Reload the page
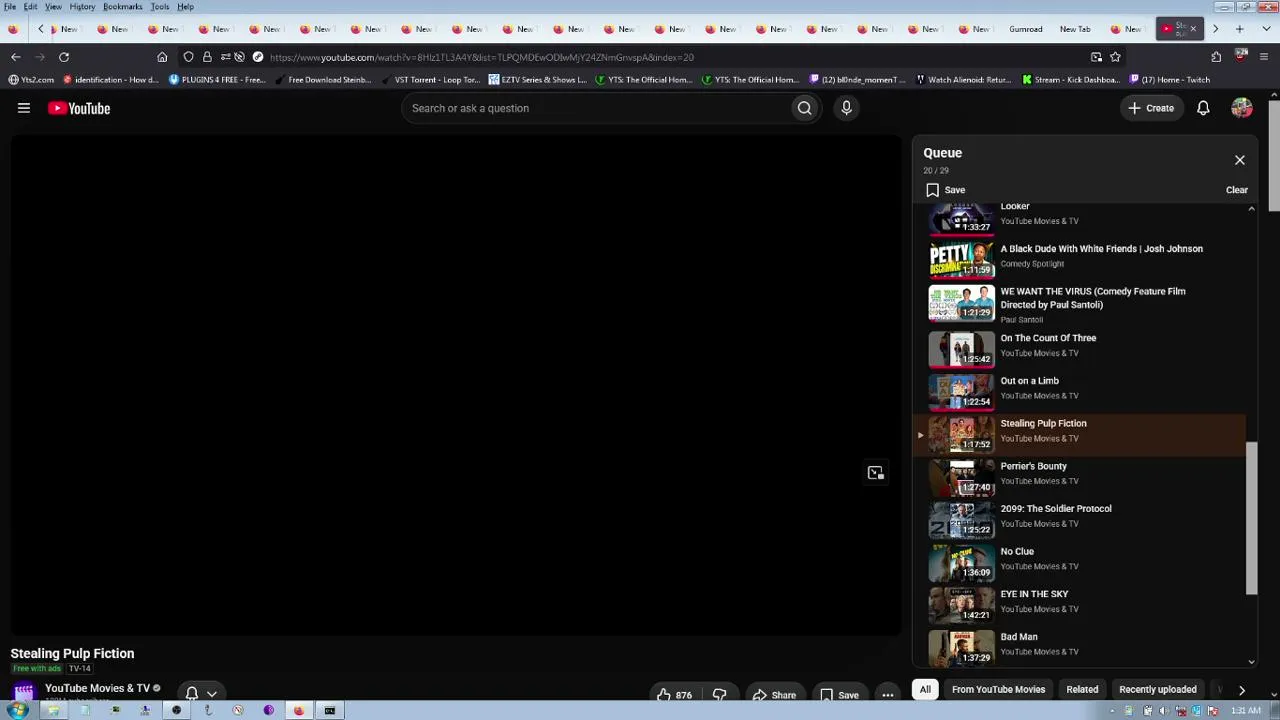 pos(64,57)
